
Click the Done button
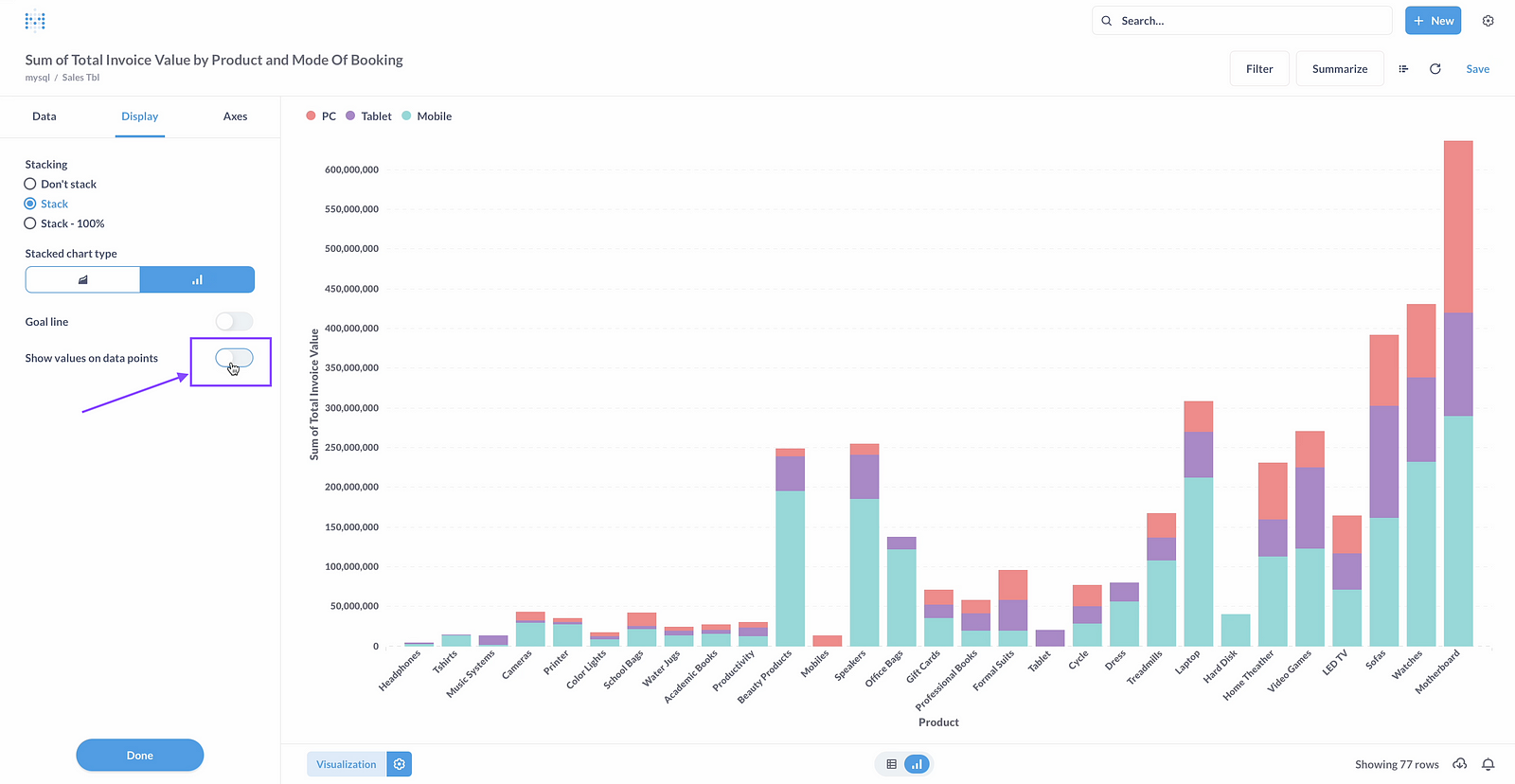pyautogui.click(x=140, y=756)
